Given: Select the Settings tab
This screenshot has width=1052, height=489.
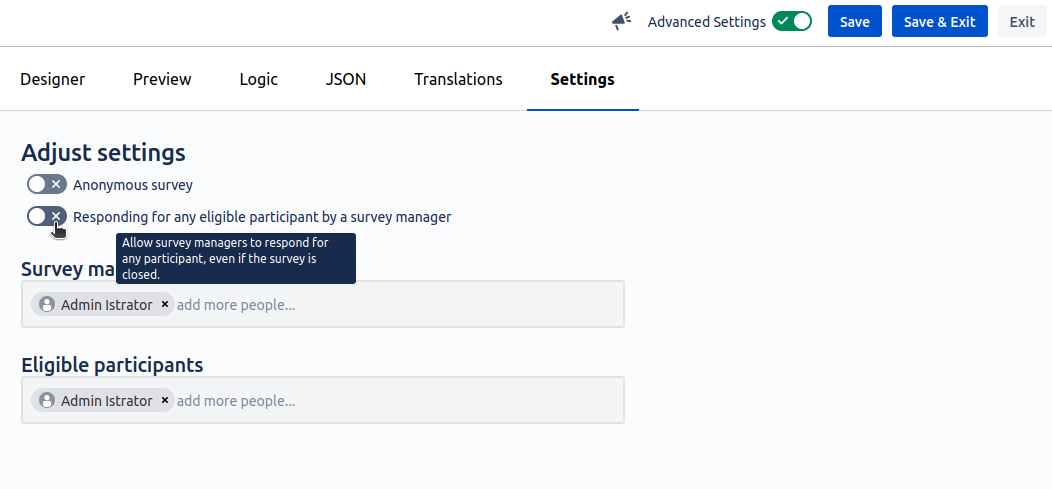Looking at the screenshot, I should click(582, 79).
